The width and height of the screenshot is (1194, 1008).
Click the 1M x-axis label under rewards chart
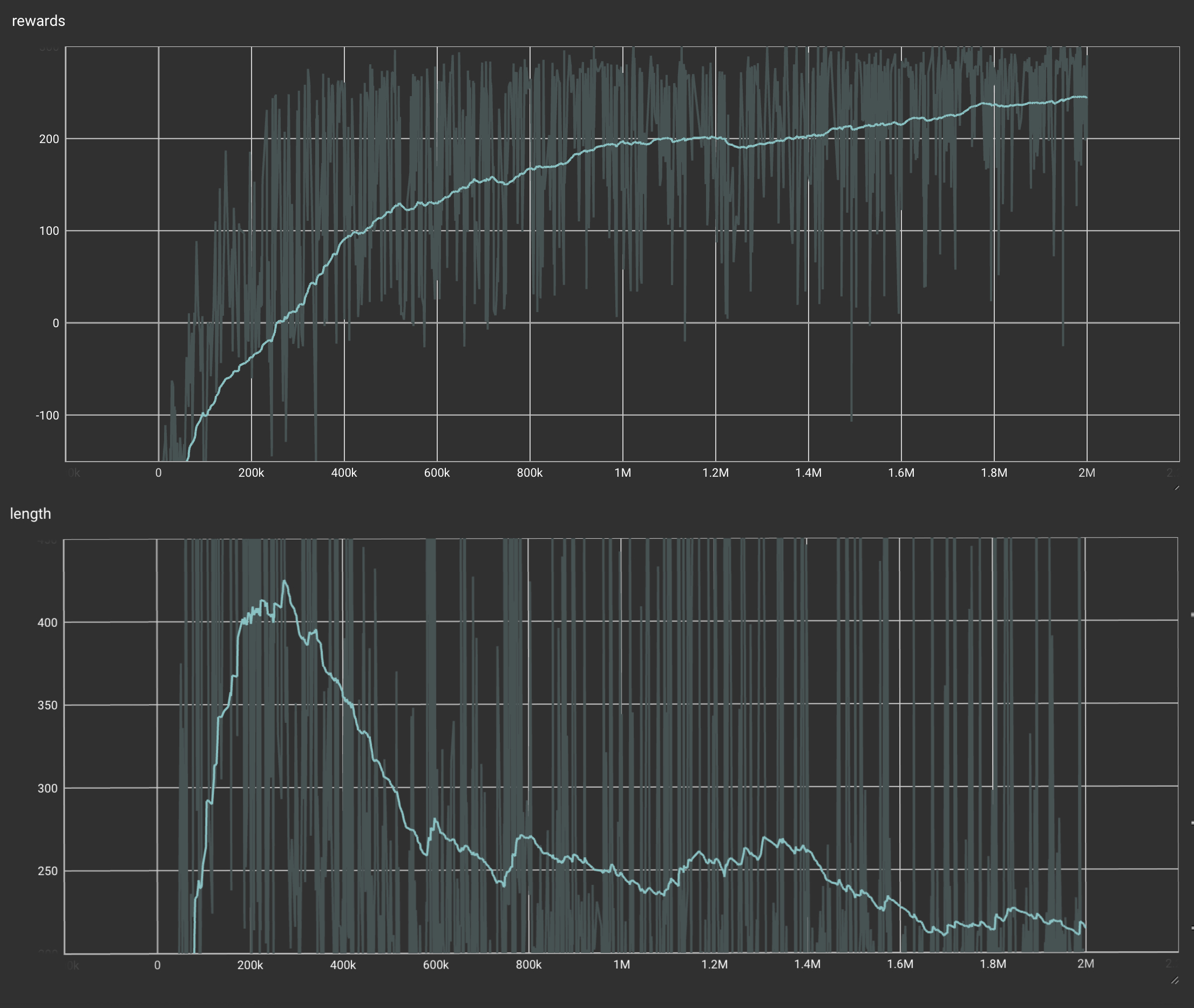623,473
